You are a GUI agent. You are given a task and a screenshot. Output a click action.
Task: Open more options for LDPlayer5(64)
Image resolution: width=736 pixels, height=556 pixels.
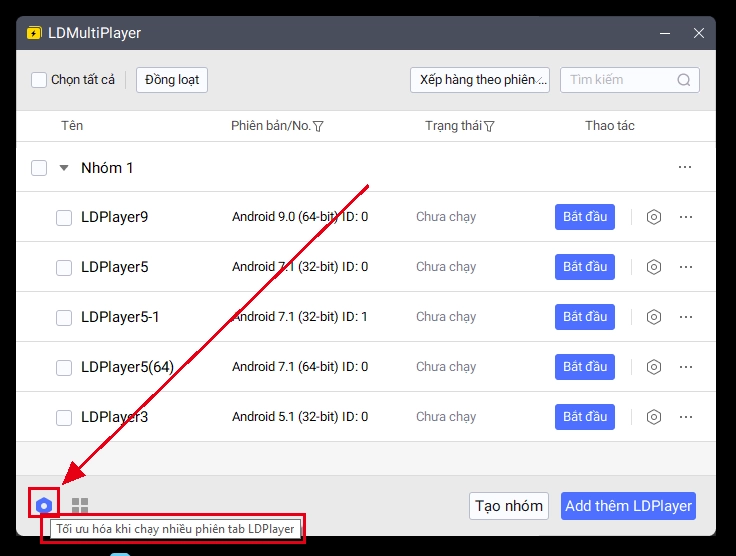686,367
